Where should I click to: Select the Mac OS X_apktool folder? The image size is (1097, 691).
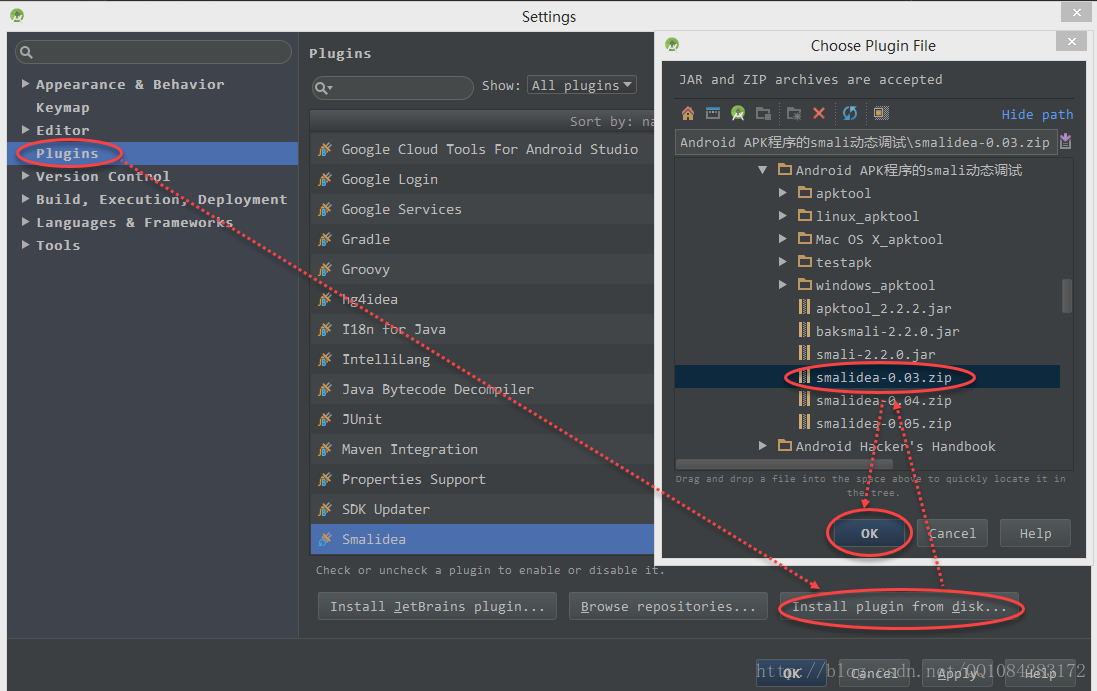click(878, 239)
